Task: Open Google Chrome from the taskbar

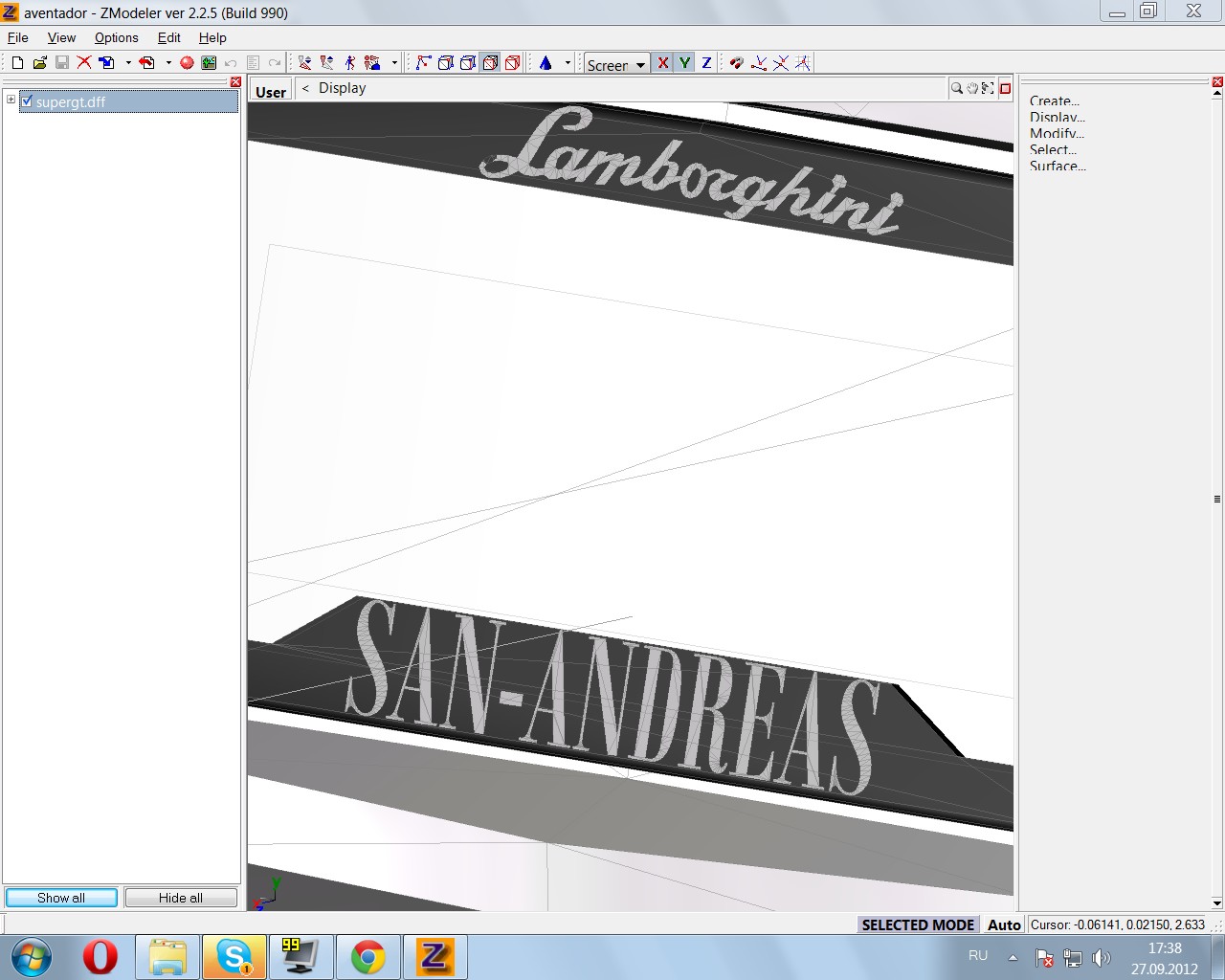Action: pyautogui.click(x=368, y=957)
